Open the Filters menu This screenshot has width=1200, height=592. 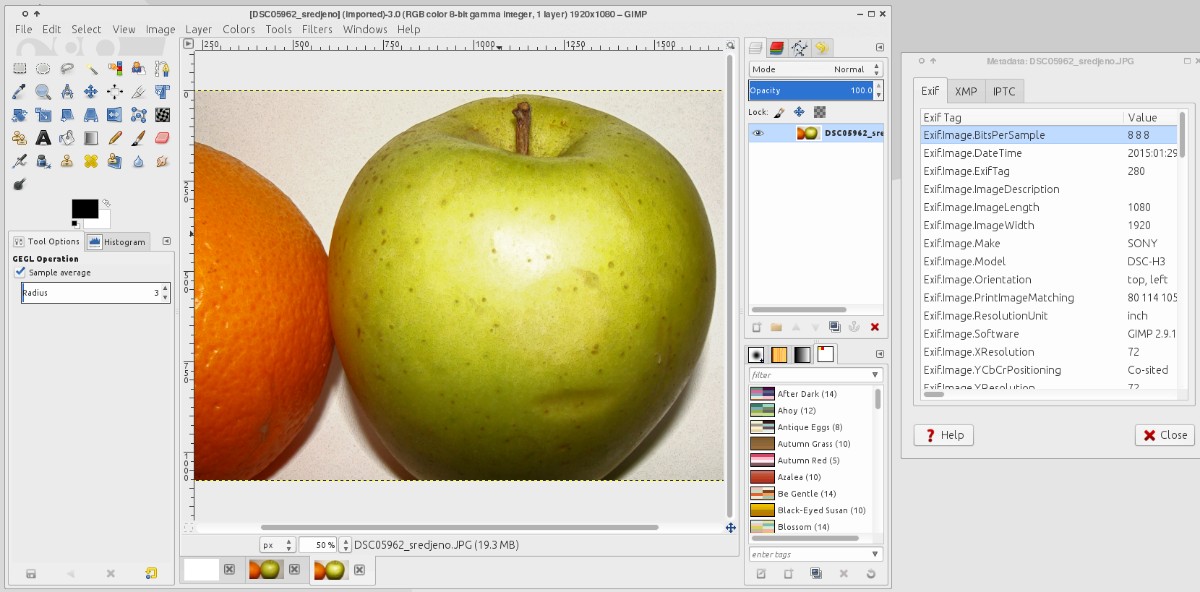tap(317, 29)
